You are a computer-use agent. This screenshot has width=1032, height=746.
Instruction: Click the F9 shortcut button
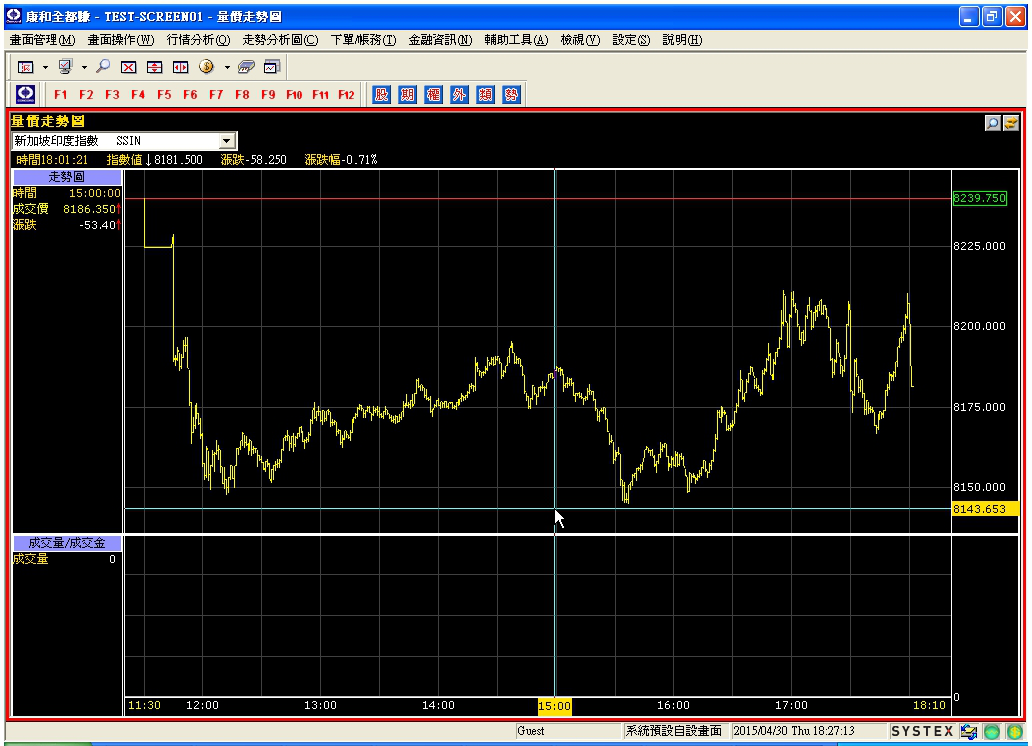[268, 95]
